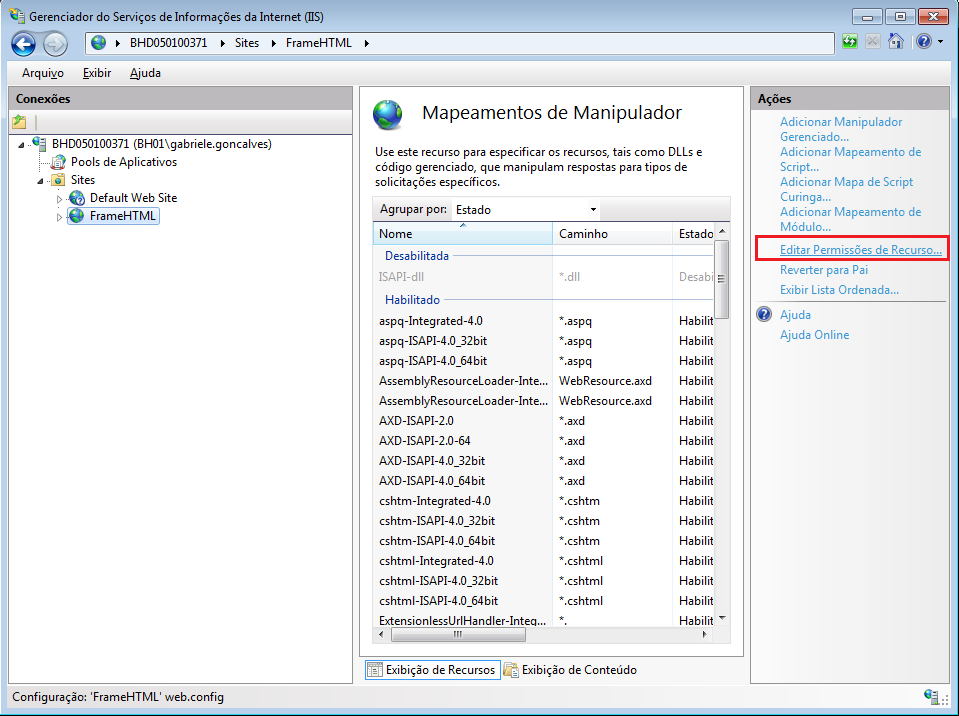The width and height of the screenshot is (959, 716).
Task: Click Adicionar Mapeamento de Script link
Action: 850,159
